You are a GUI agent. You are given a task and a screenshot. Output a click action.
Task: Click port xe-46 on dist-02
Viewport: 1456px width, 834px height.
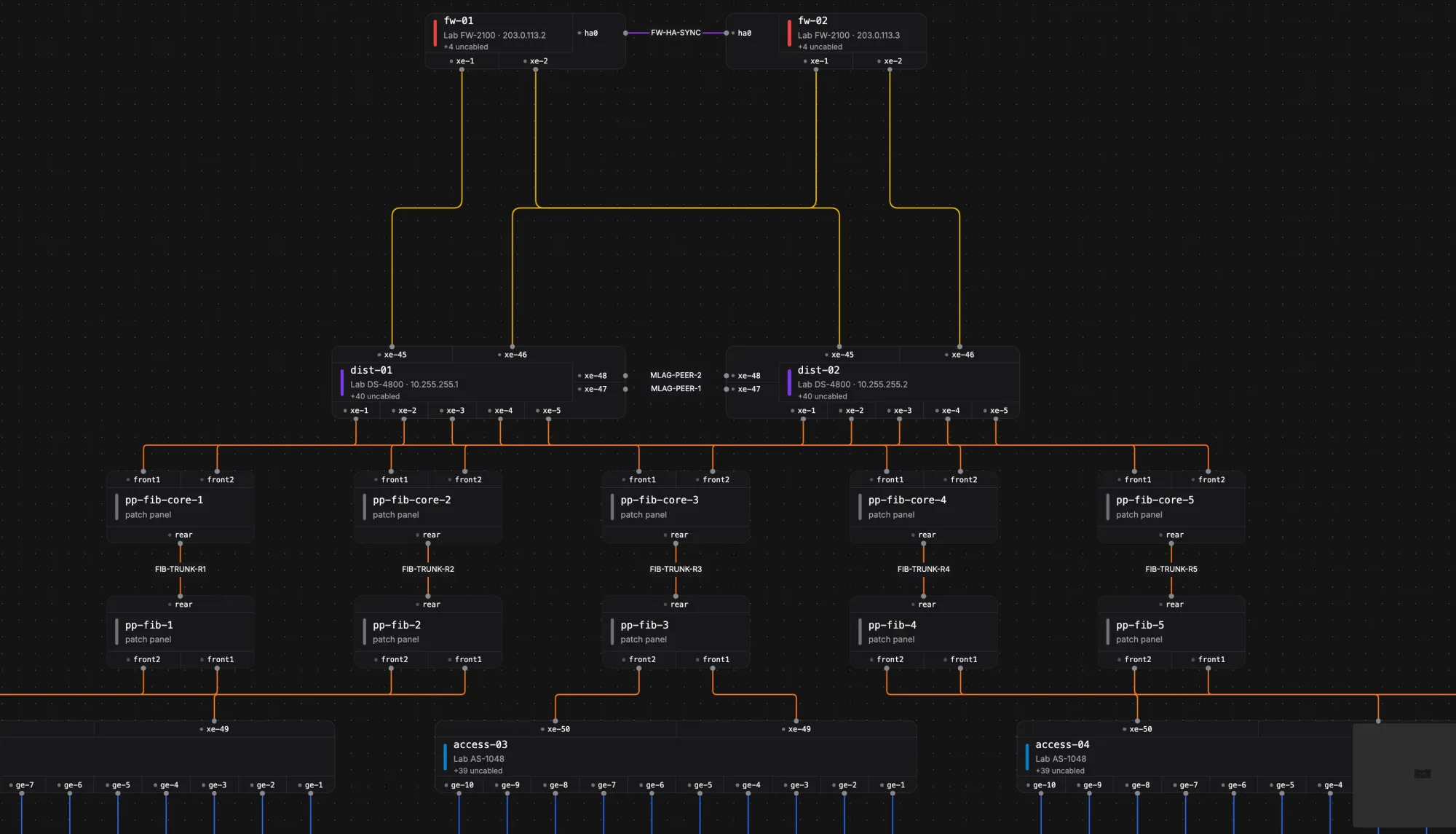[960, 355]
